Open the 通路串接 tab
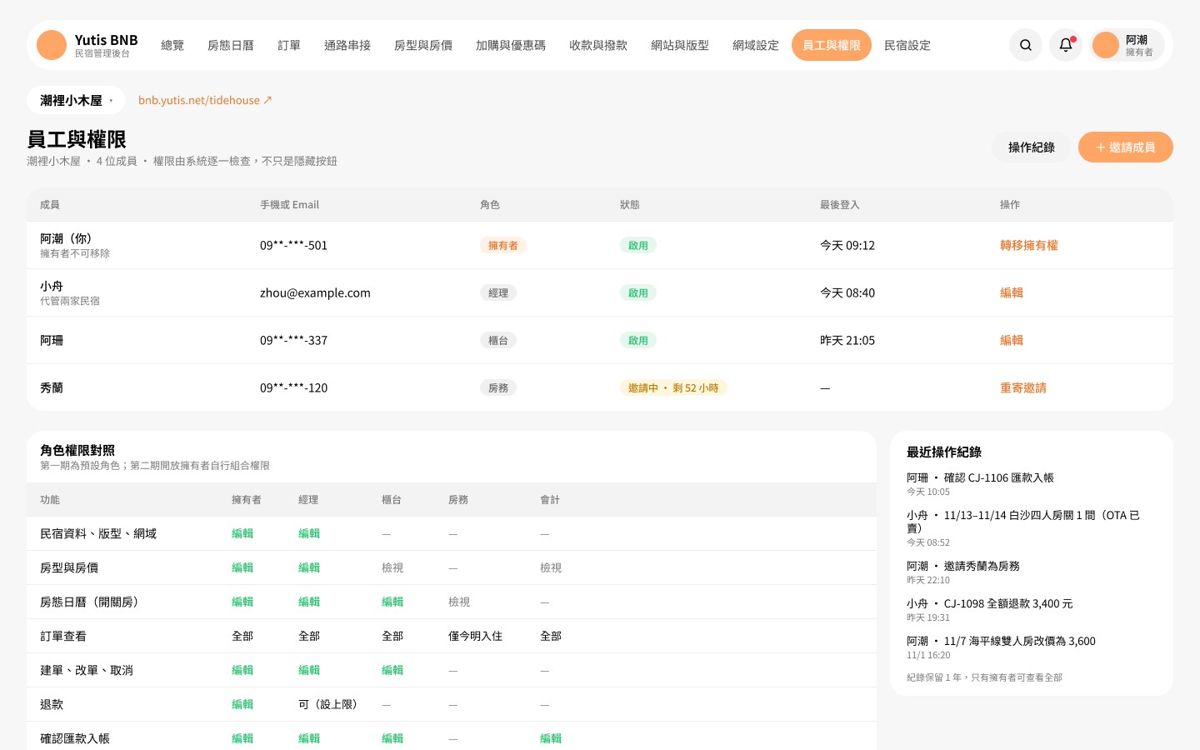 click(347, 45)
